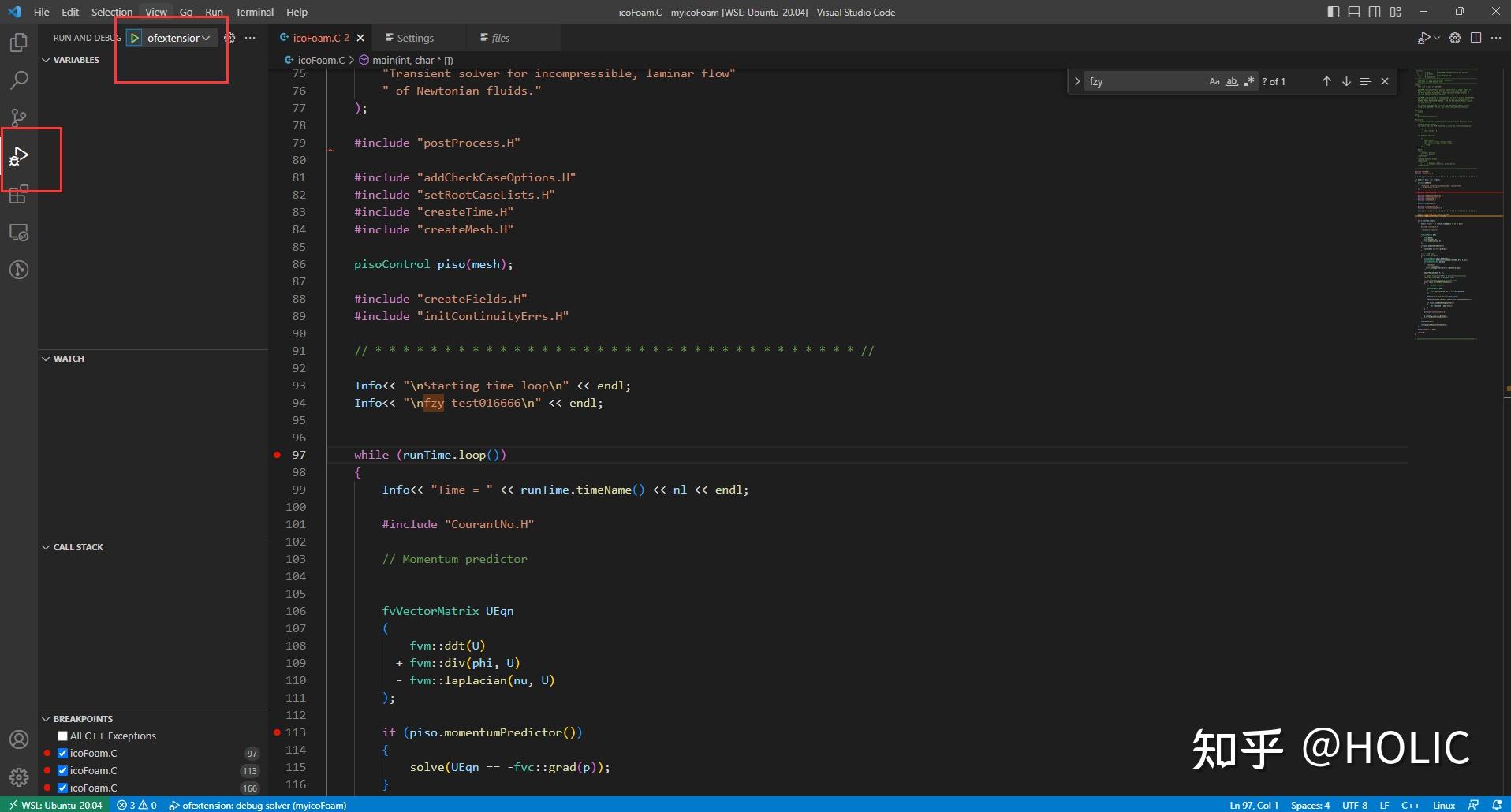
Task: Open the Run menu
Action: tap(213, 12)
